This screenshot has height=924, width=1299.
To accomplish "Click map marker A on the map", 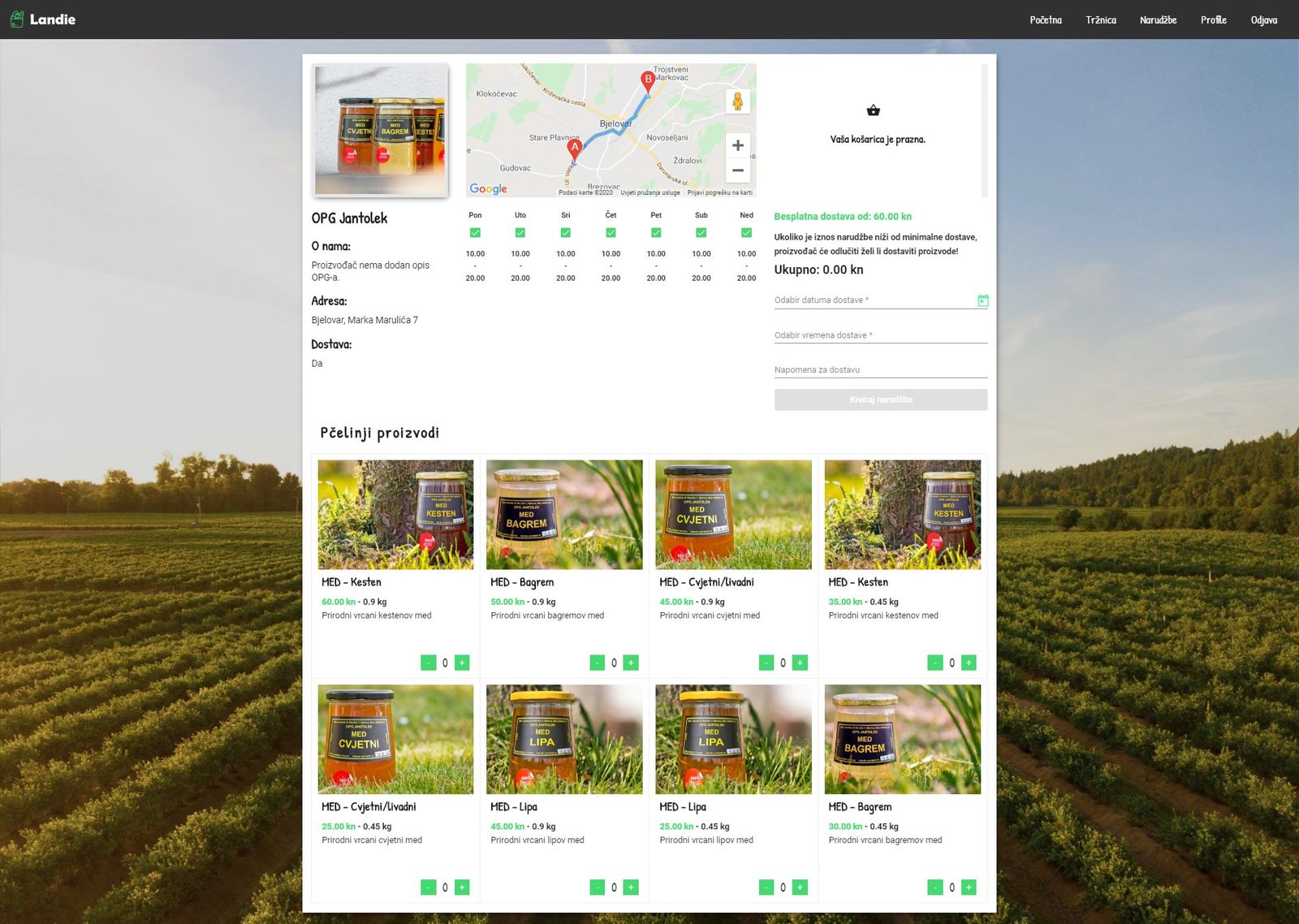I will point(575,148).
